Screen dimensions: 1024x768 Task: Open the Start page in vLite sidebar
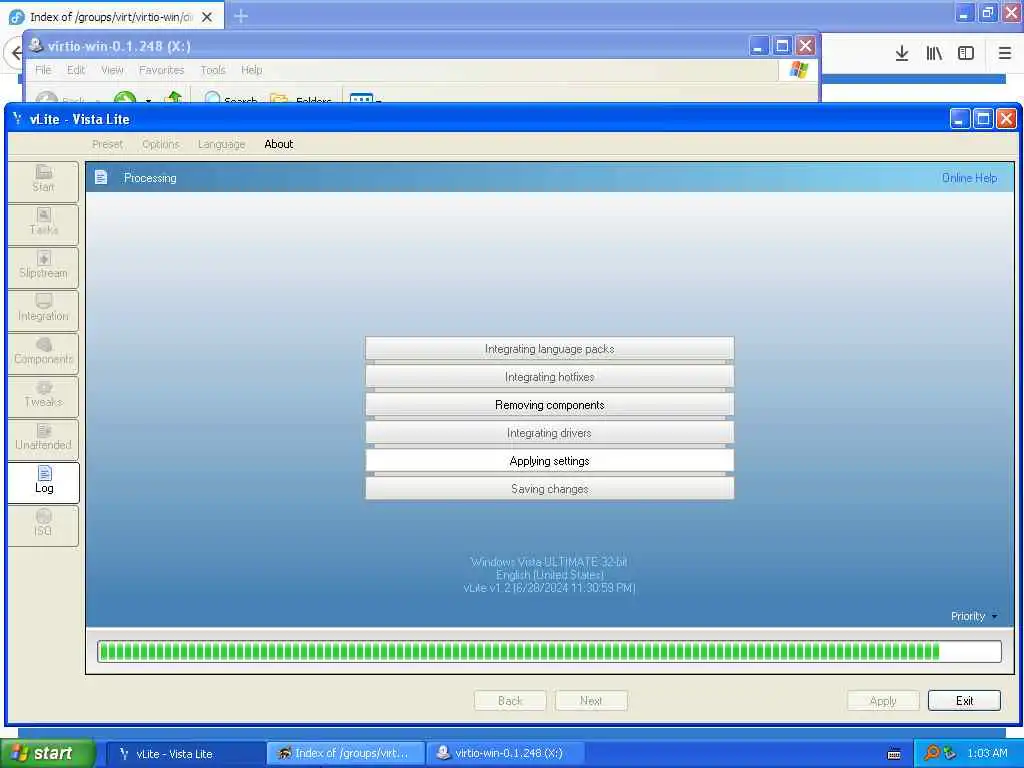[x=43, y=180]
